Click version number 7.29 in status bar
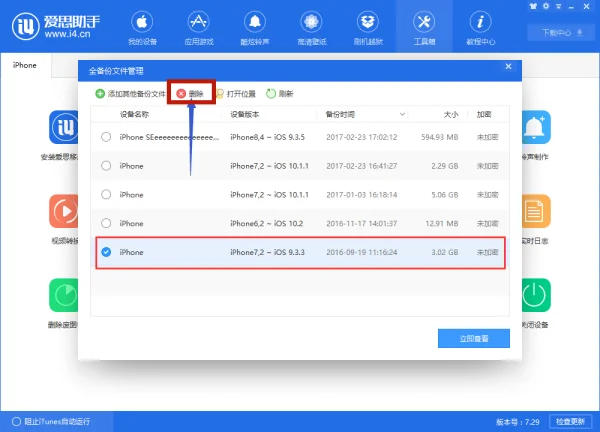 pyautogui.click(x=532, y=422)
